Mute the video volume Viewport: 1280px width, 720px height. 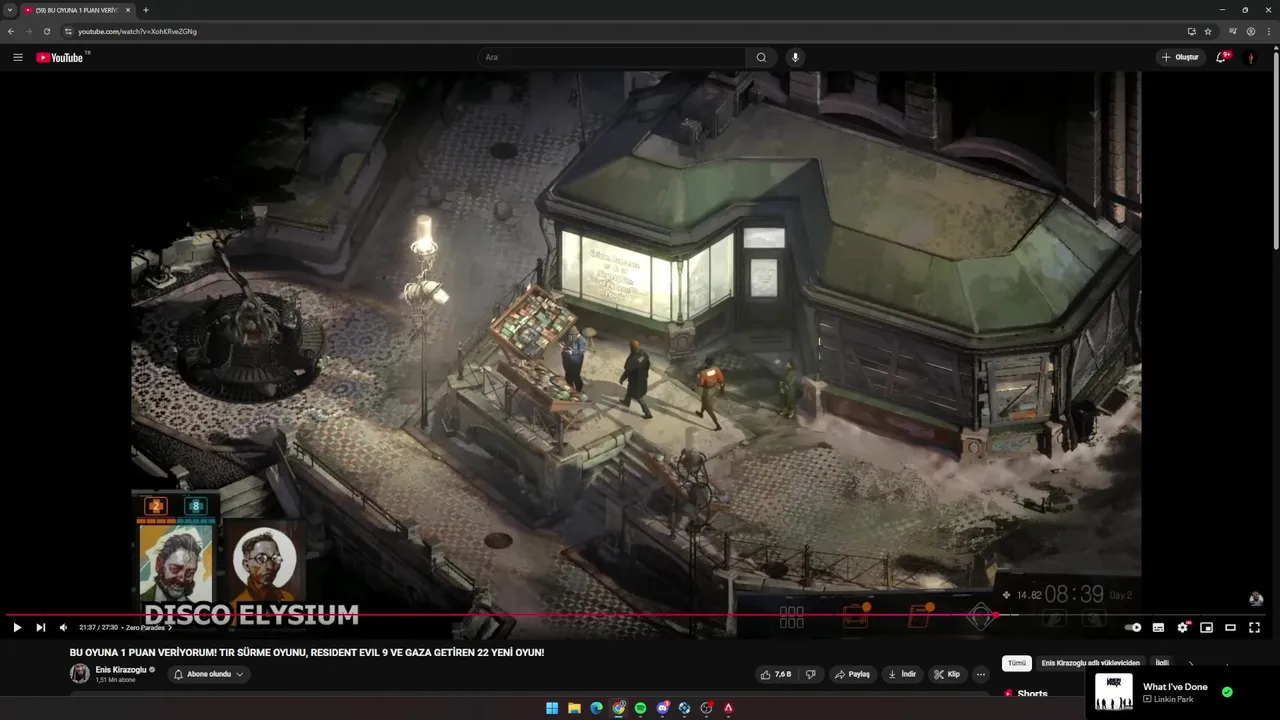click(63, 627)
